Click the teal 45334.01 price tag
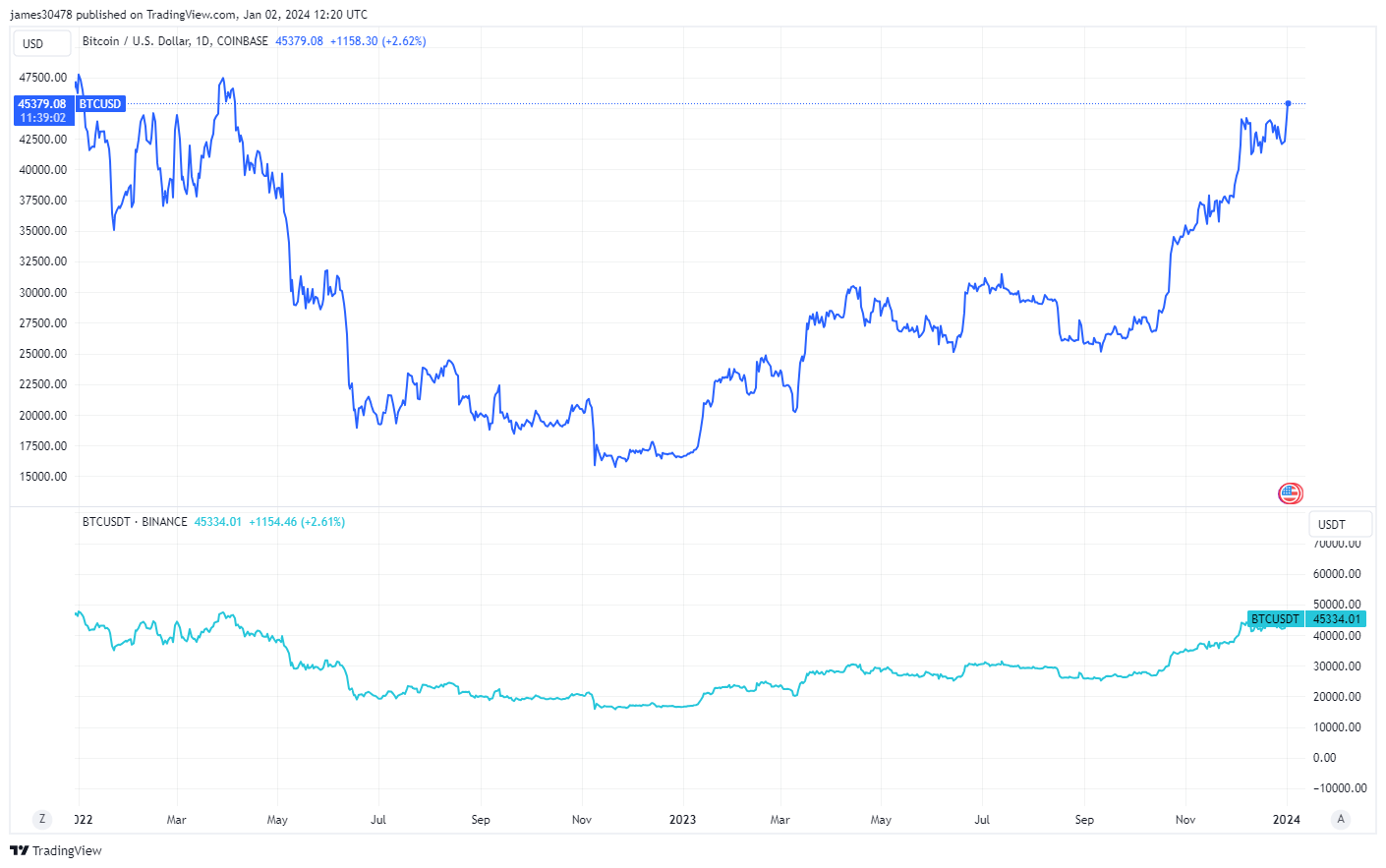 pyautogui.click(x=1337, y=619)
